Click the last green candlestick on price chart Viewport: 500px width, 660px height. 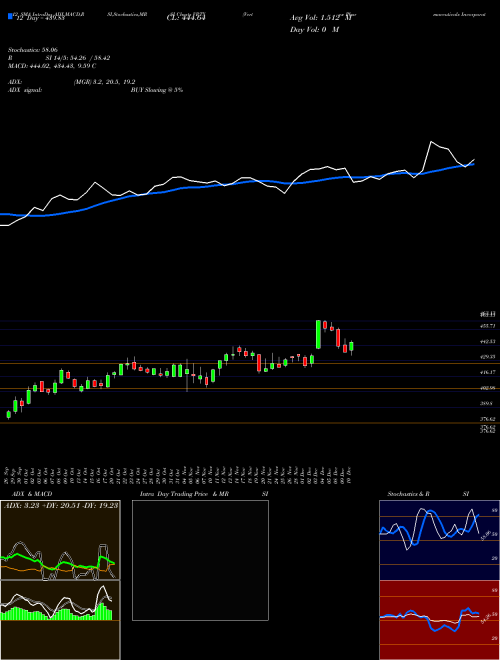click(351, 346)
